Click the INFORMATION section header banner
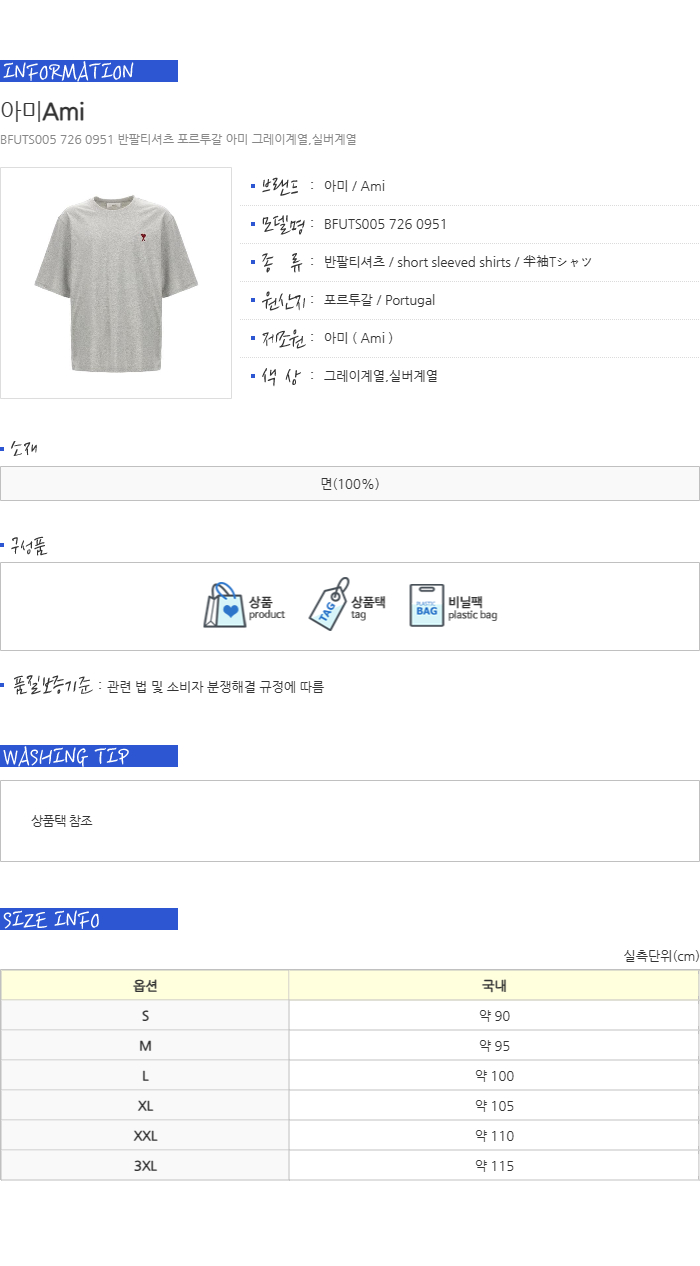 (x=89, y=71)
